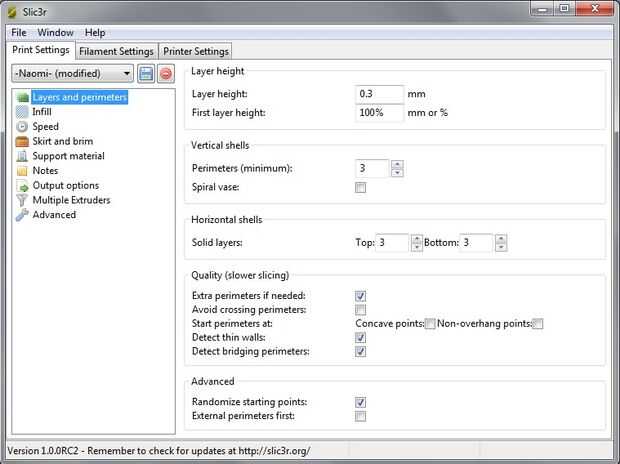Uncheck Detect thin walls
The image size is (620, 464).
360,337
